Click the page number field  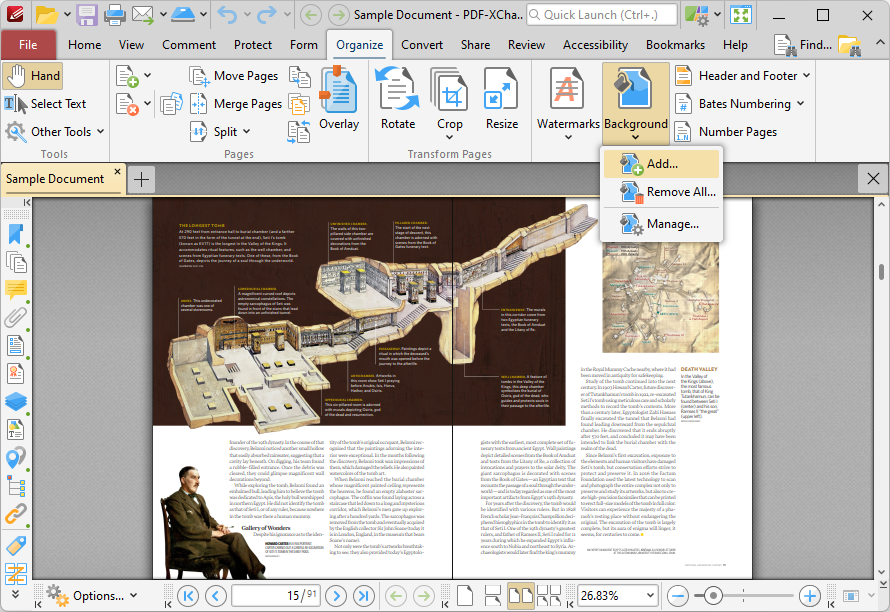click(276, 596)
